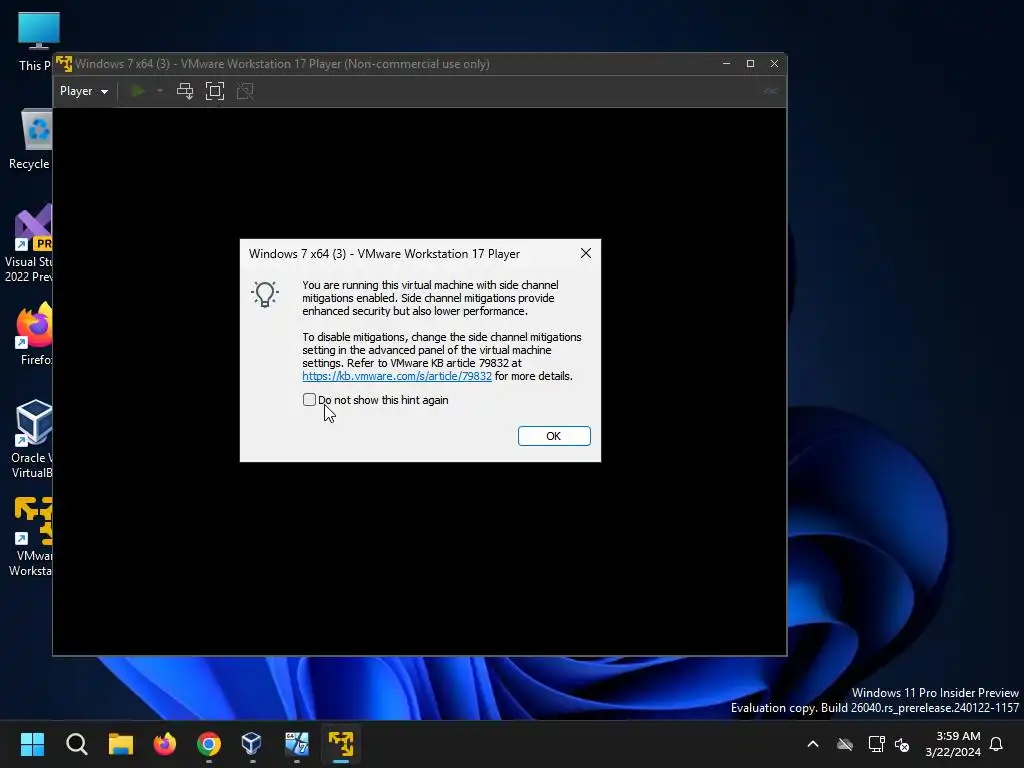The width and height of the screenshot is (1024, 768).
Task: Show hidden system tray icons
Action: tap(813, 744)
